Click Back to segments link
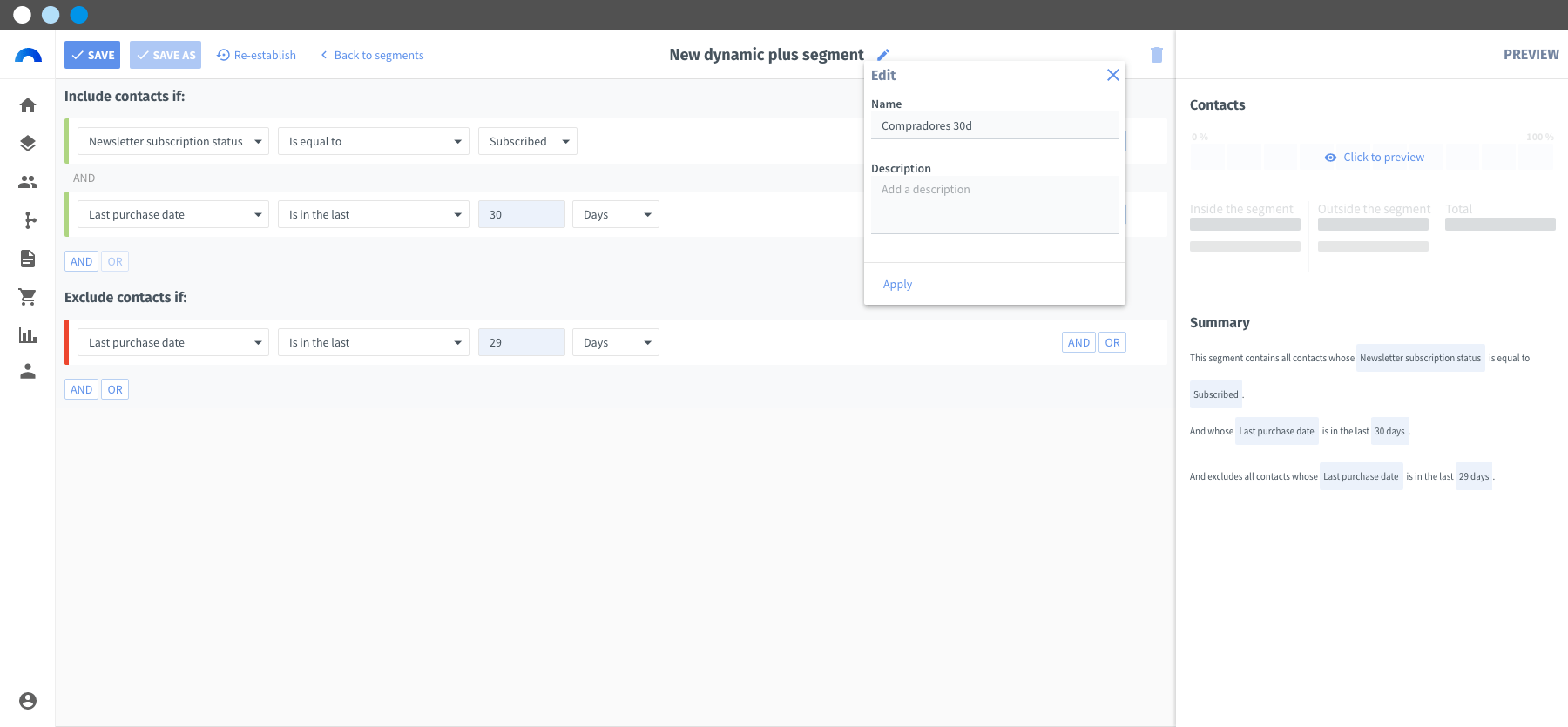 tap(372, 55)
